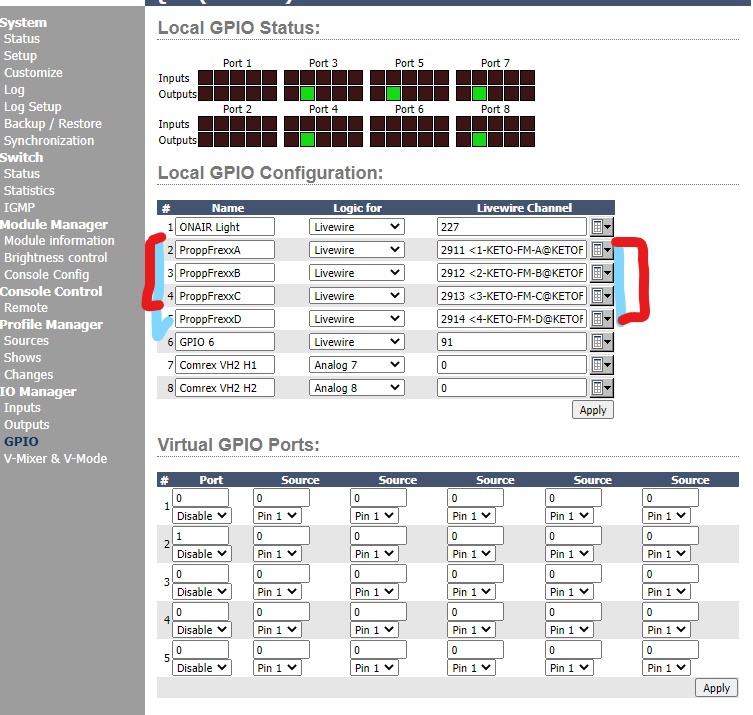The image size is (753, 715).
Task: Open Logic for dropdown showing Analog 7
Action: pyautogui.click(x=356, y=365)
